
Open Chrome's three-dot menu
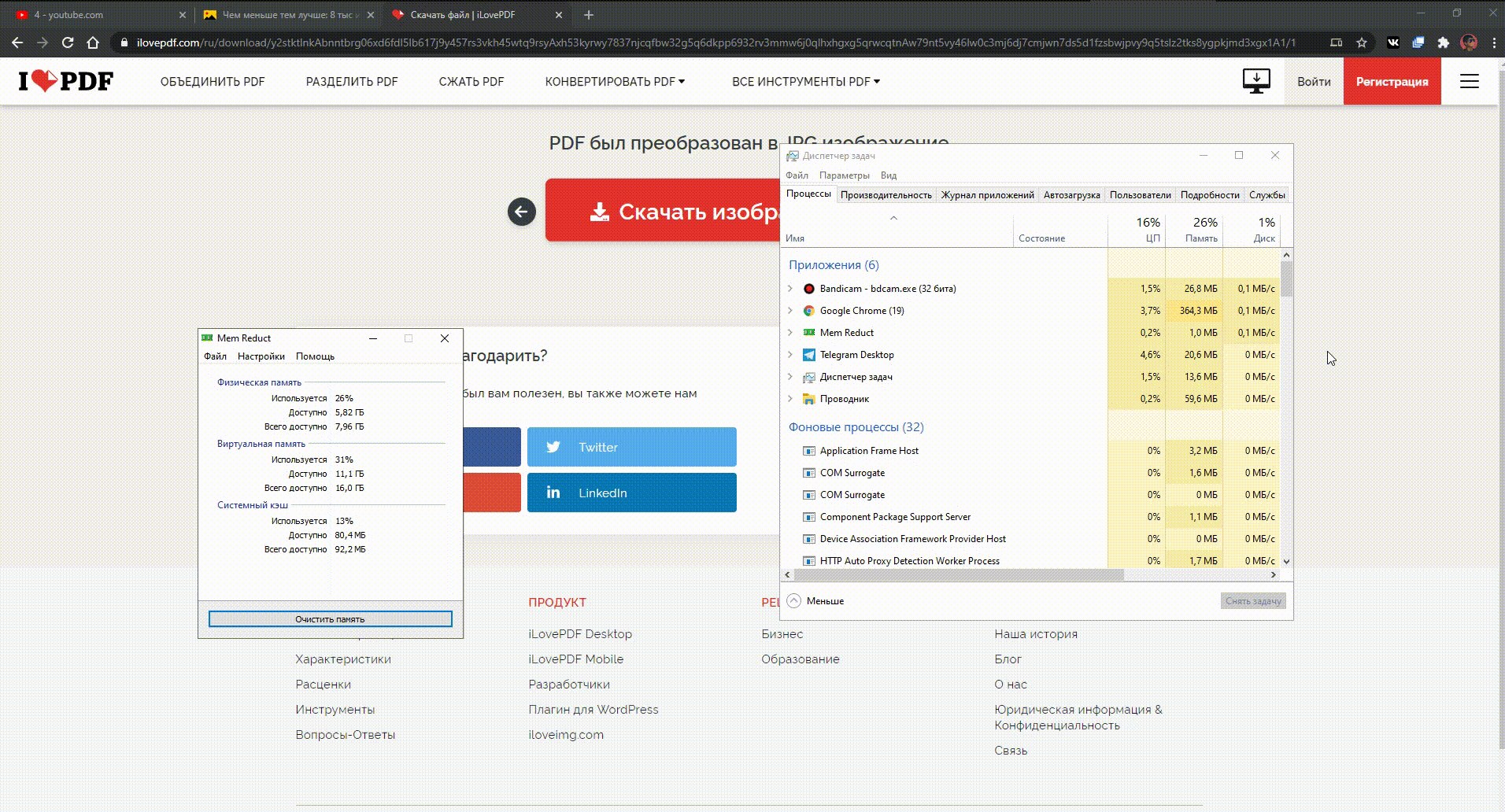(x=1494, y=42)
